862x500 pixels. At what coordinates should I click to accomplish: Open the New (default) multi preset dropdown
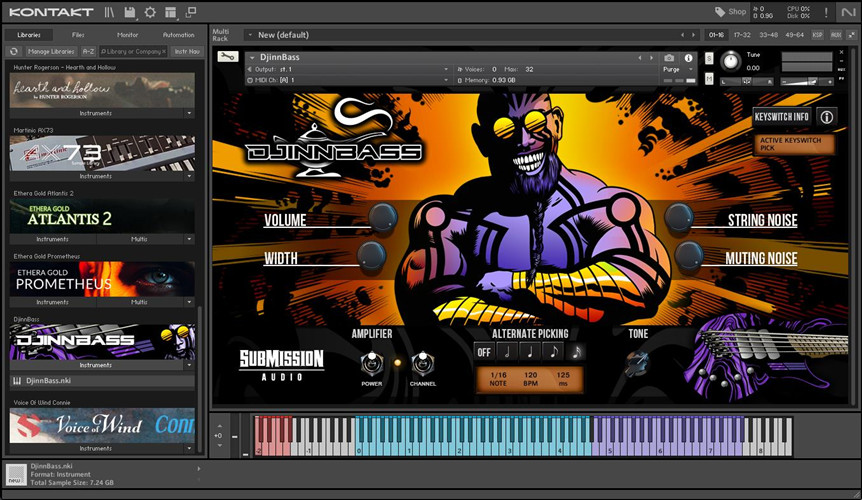(250, 35)
